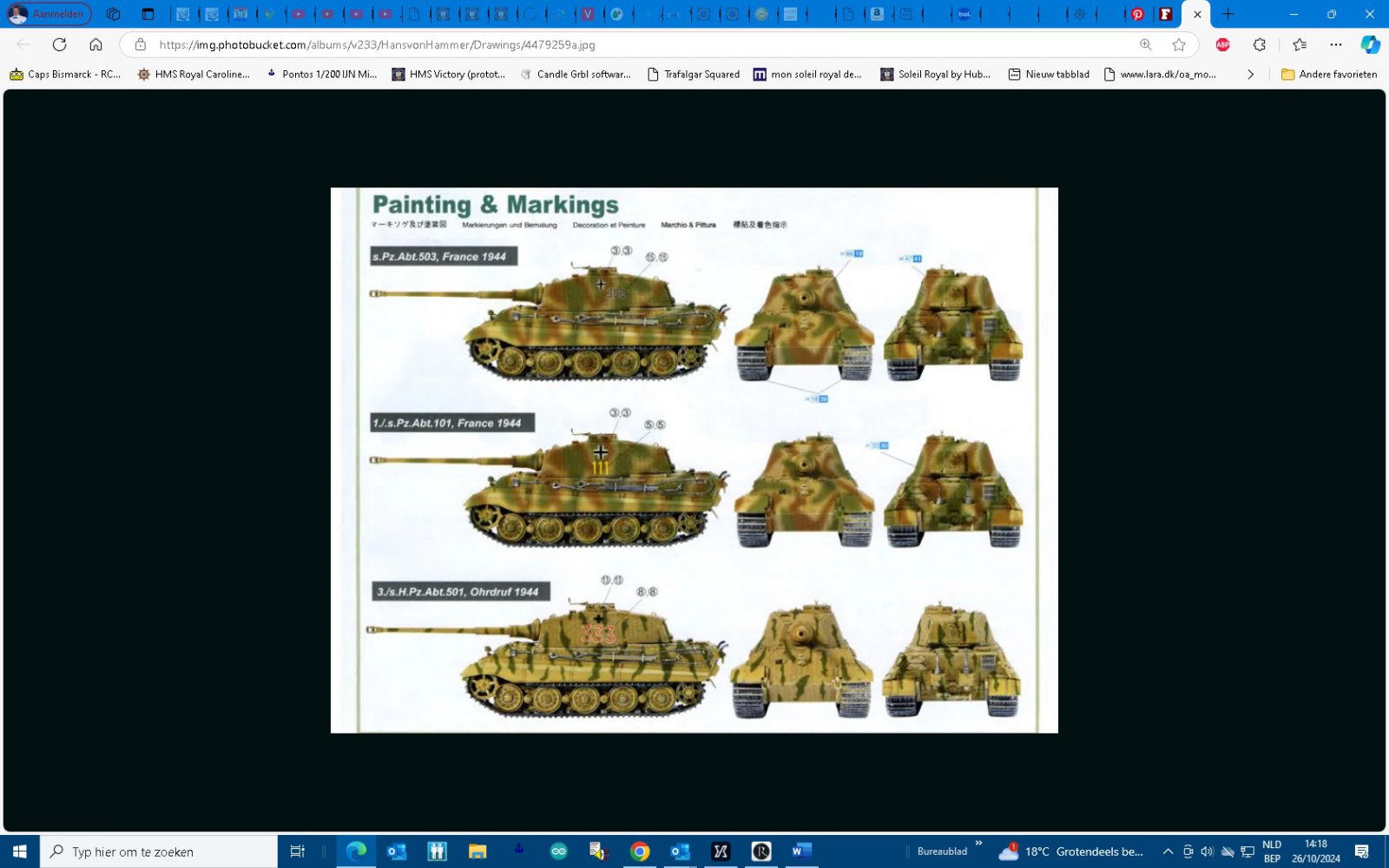
Task: Open NLD BEP language switcher
Action: tap(1272, 852)
